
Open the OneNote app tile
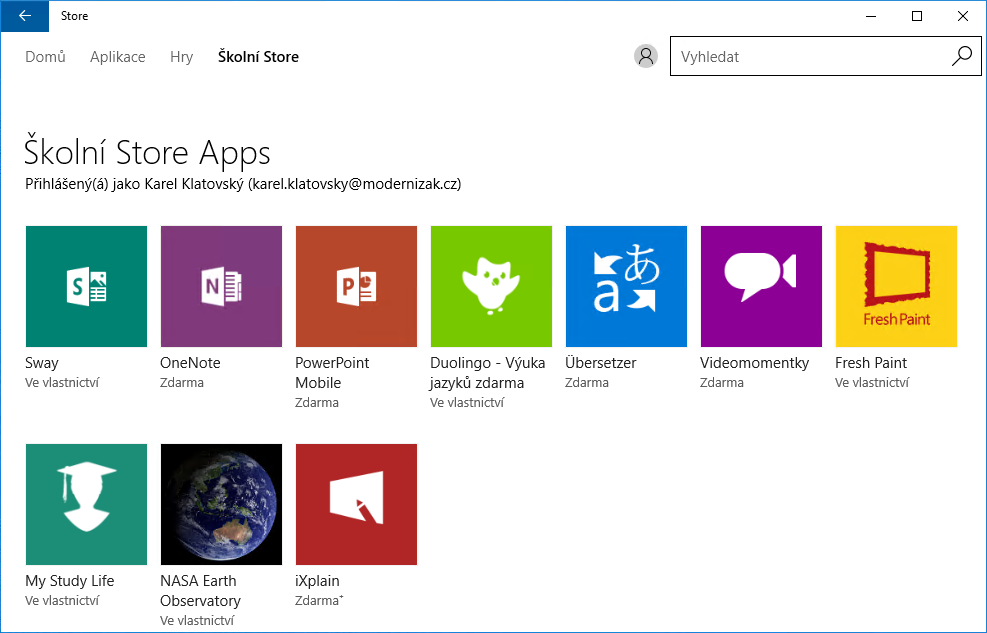[221, 286]
